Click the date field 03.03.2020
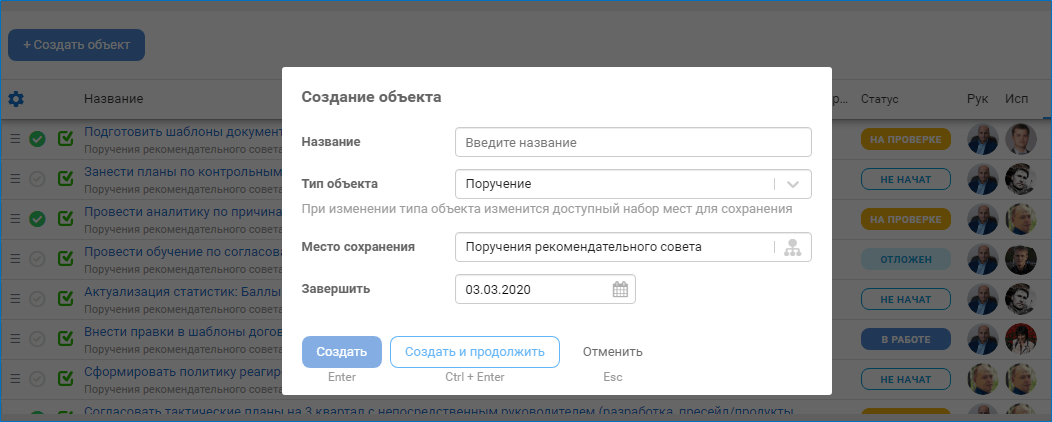The width and height of the screenshot is (1052, 422). point(545,289)
